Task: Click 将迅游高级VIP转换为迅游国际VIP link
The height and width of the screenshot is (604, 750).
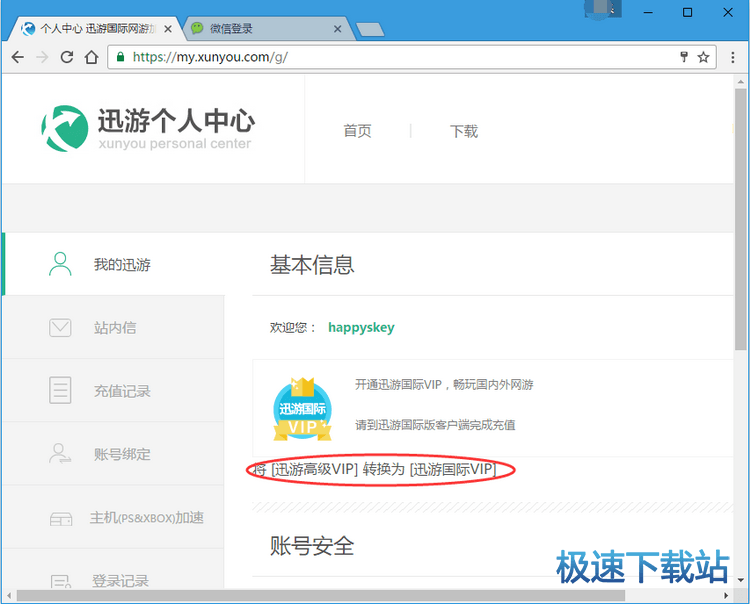Action: (375, 469)
